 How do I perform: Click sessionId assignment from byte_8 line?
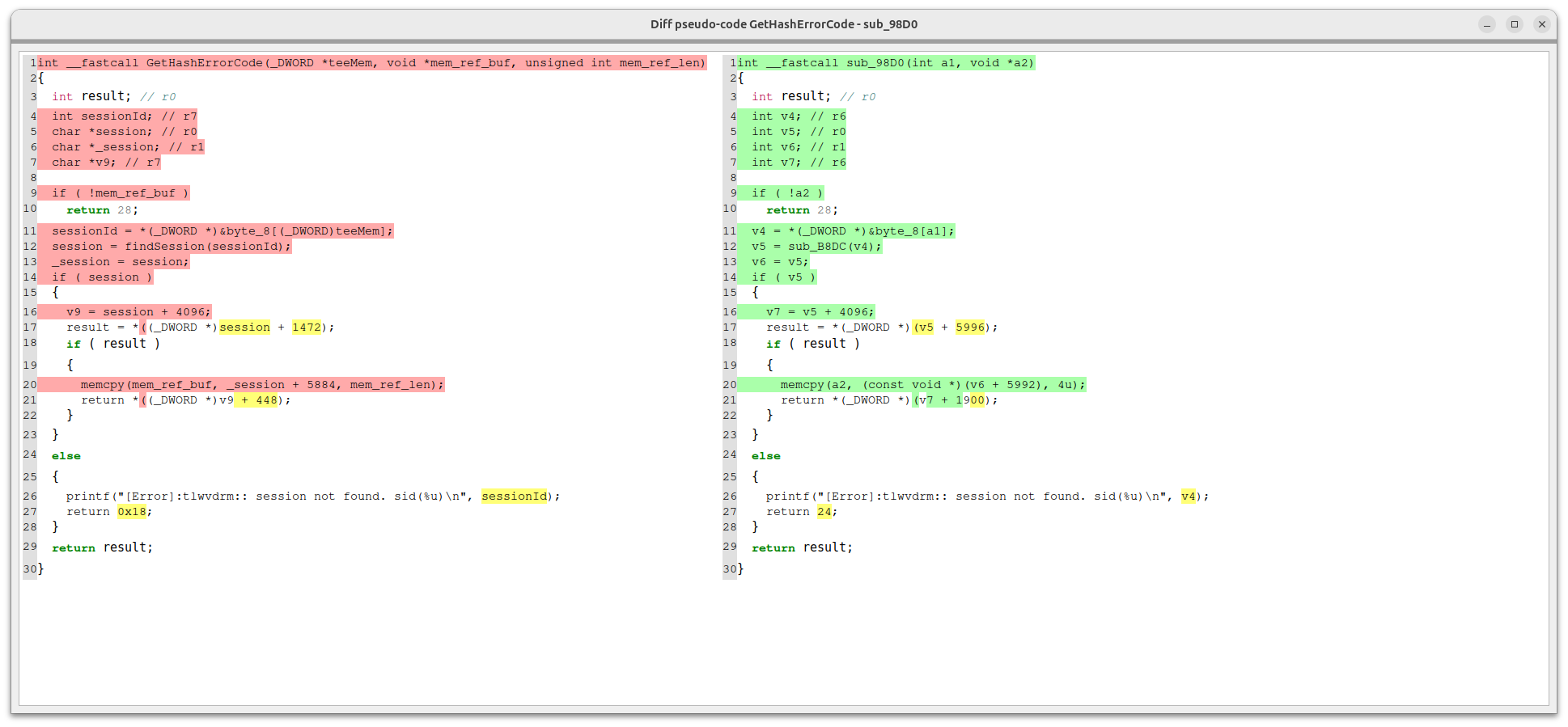point(222,231)
